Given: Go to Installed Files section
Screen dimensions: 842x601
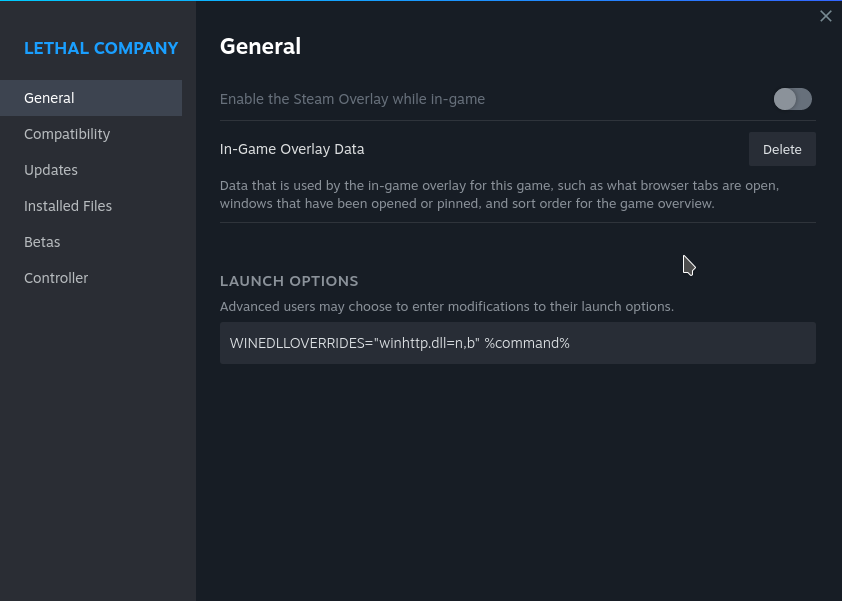Looking at the screenshot, I should pyautogui.click(x=68, y=206).
